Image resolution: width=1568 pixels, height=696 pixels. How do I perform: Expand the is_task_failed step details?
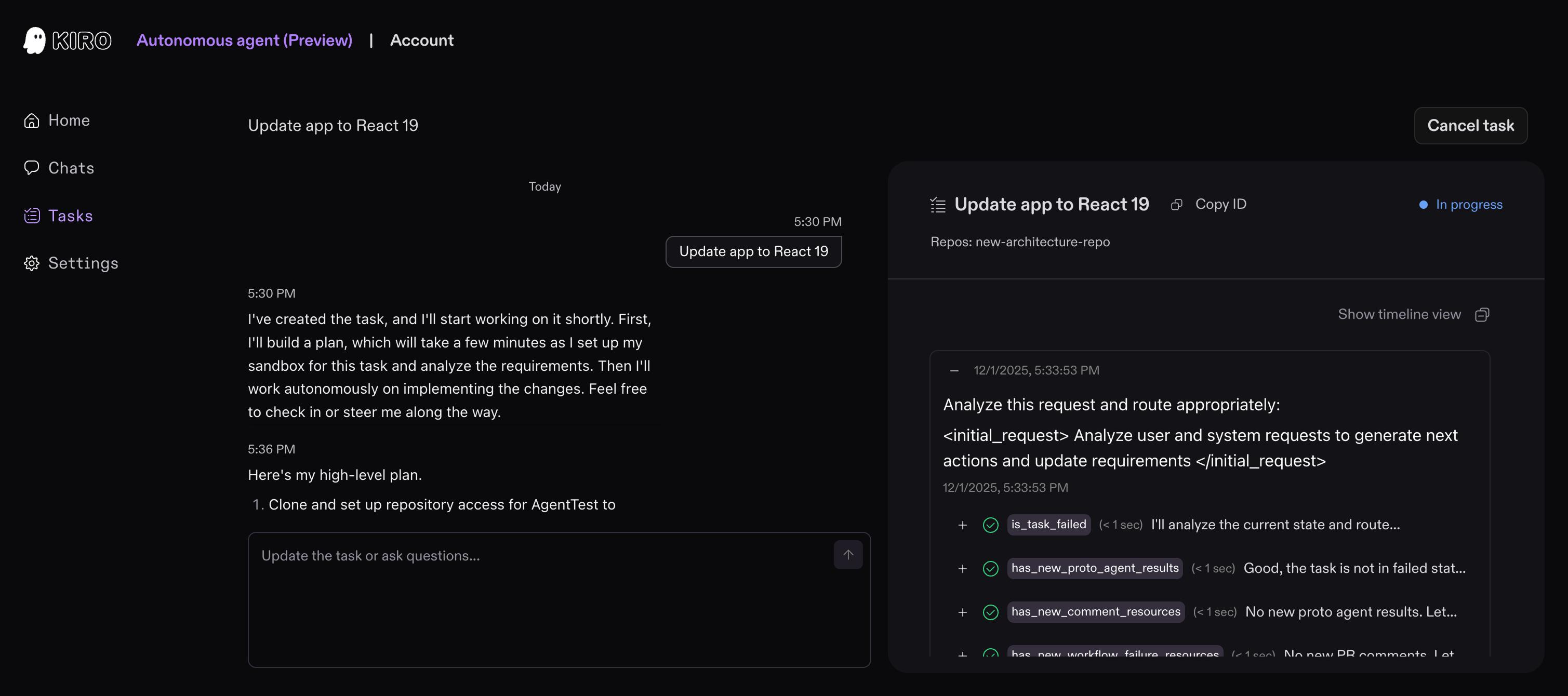[x=962, y=525]
